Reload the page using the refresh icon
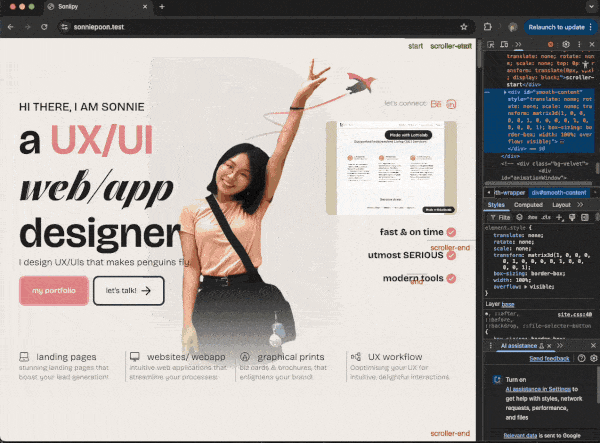This screenshot has height=443, width=600. tap(44, 27)
